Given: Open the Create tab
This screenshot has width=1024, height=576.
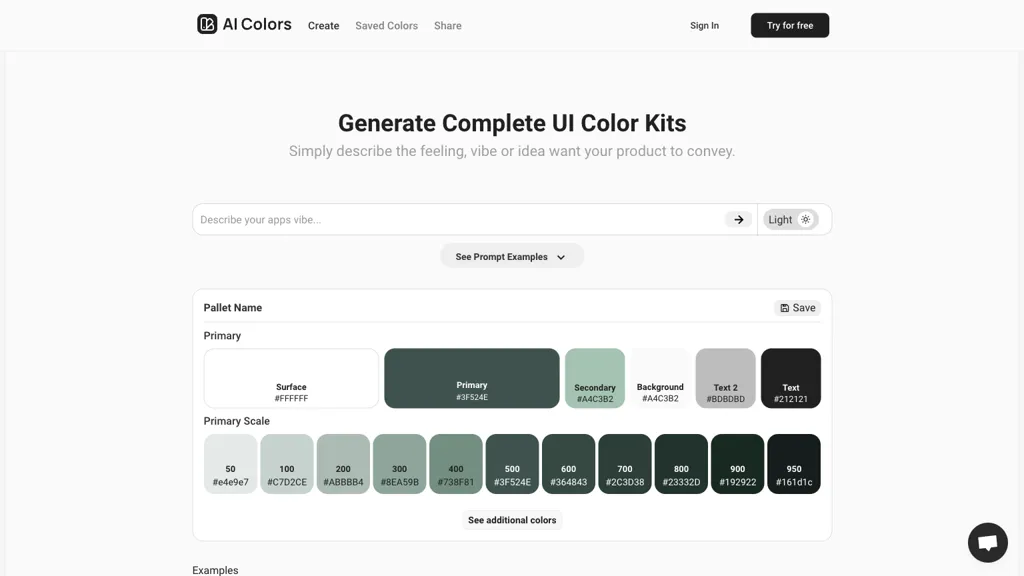Looking at the screenshot, I should 323,25.
